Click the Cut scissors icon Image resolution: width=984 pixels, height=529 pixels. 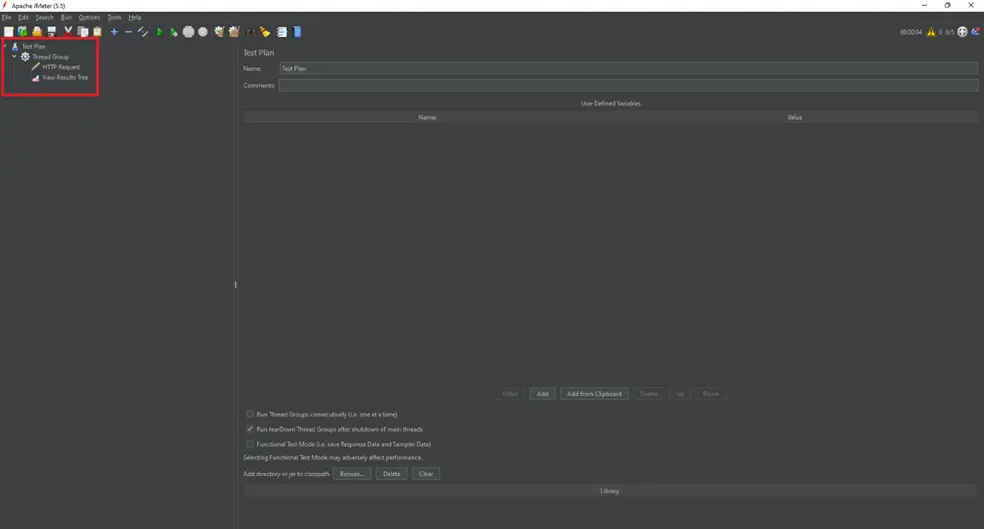coord(68,31)
